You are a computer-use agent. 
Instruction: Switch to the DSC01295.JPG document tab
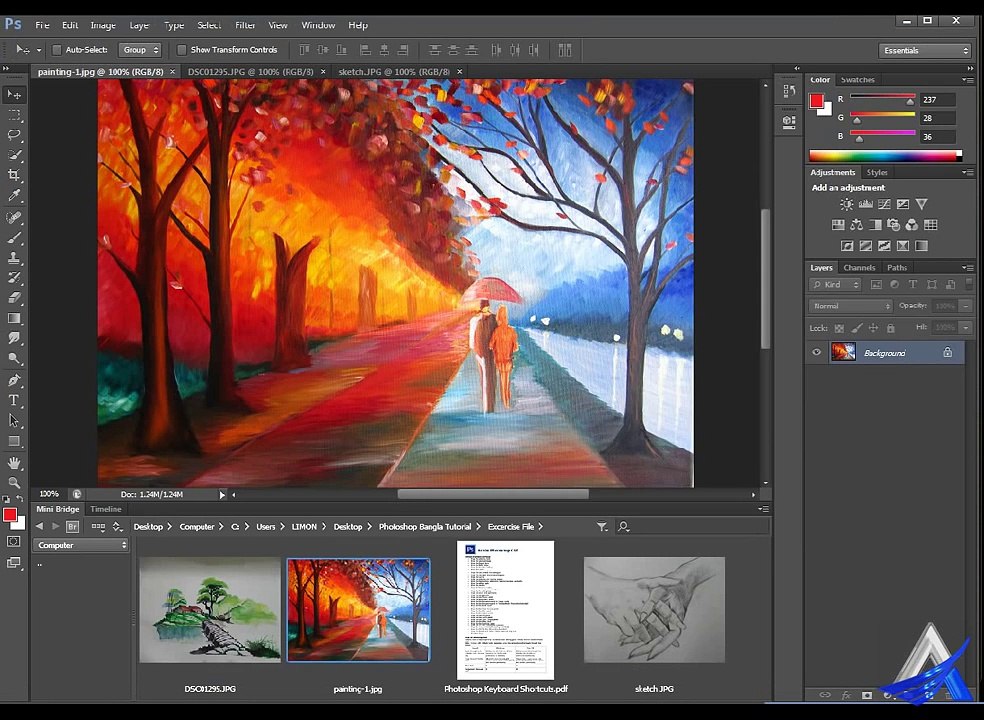coord(250,72)
